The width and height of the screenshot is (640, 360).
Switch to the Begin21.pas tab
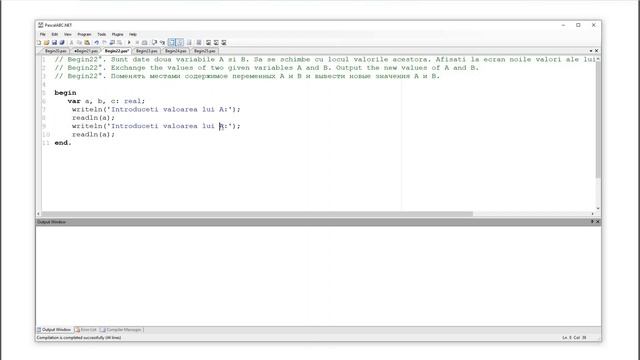point(86,51)
